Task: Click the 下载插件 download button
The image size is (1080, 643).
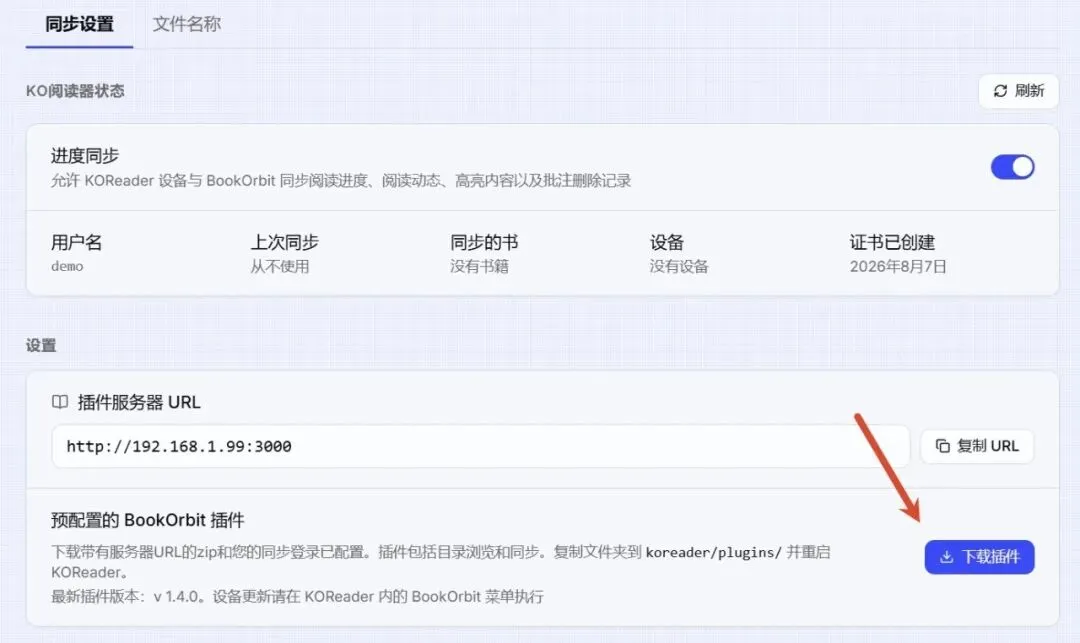Action: click(979, 557)
